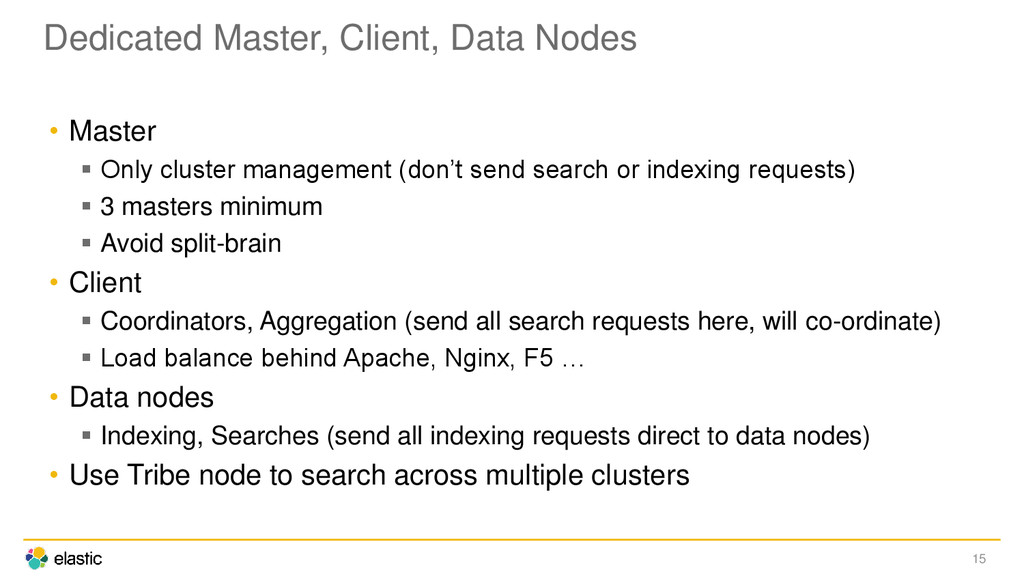Select the slide title Dedicated Master, Client, Data Nodes
Screen dimensions: 1024x576
coord(340,38)
